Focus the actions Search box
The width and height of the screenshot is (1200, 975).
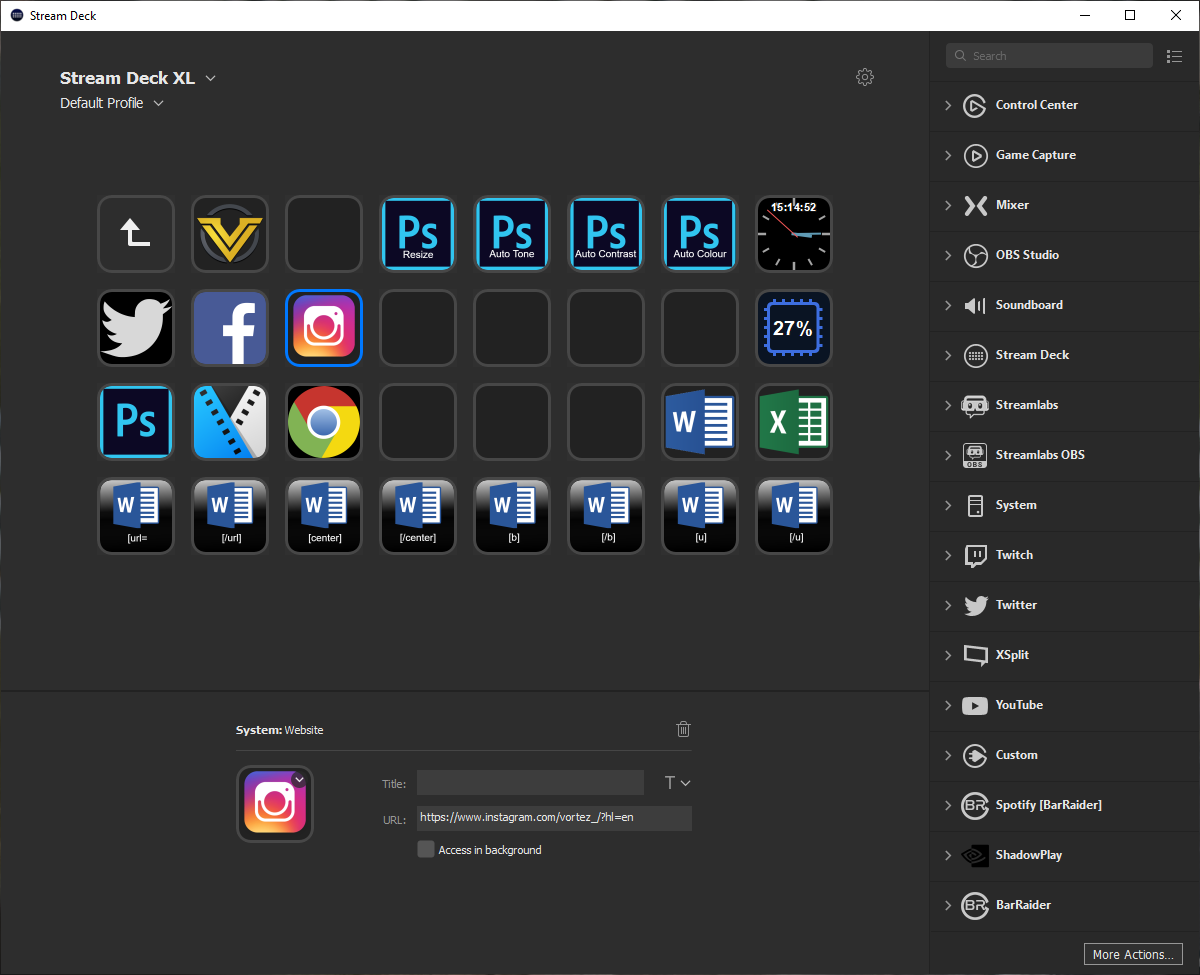click(1049, 56)
